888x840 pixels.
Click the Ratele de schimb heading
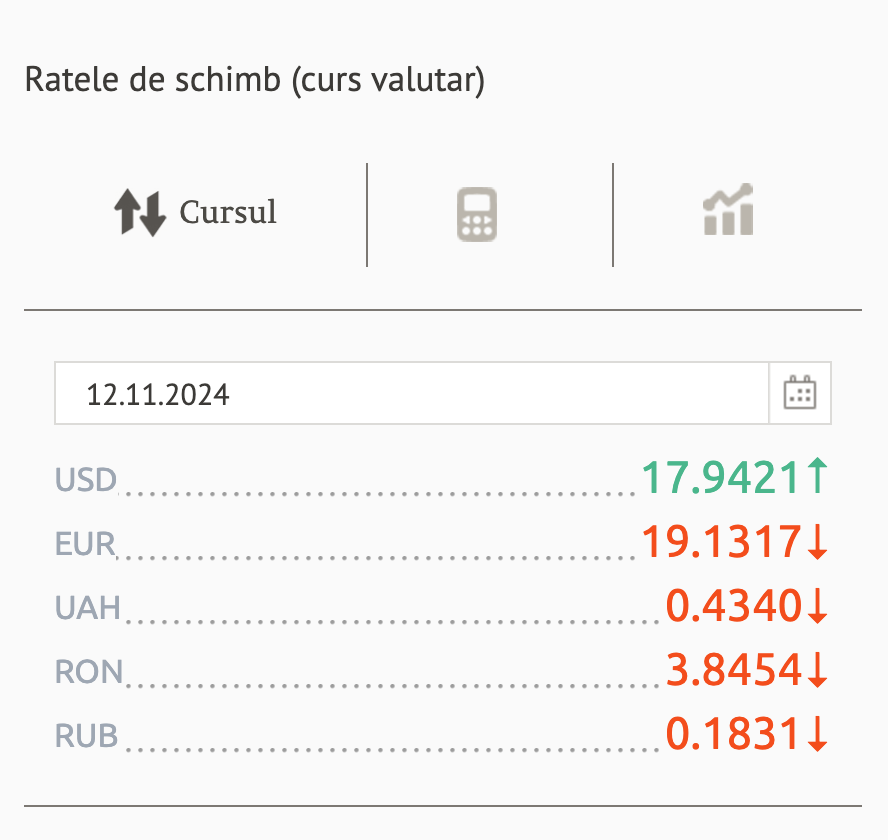point(254,80)
